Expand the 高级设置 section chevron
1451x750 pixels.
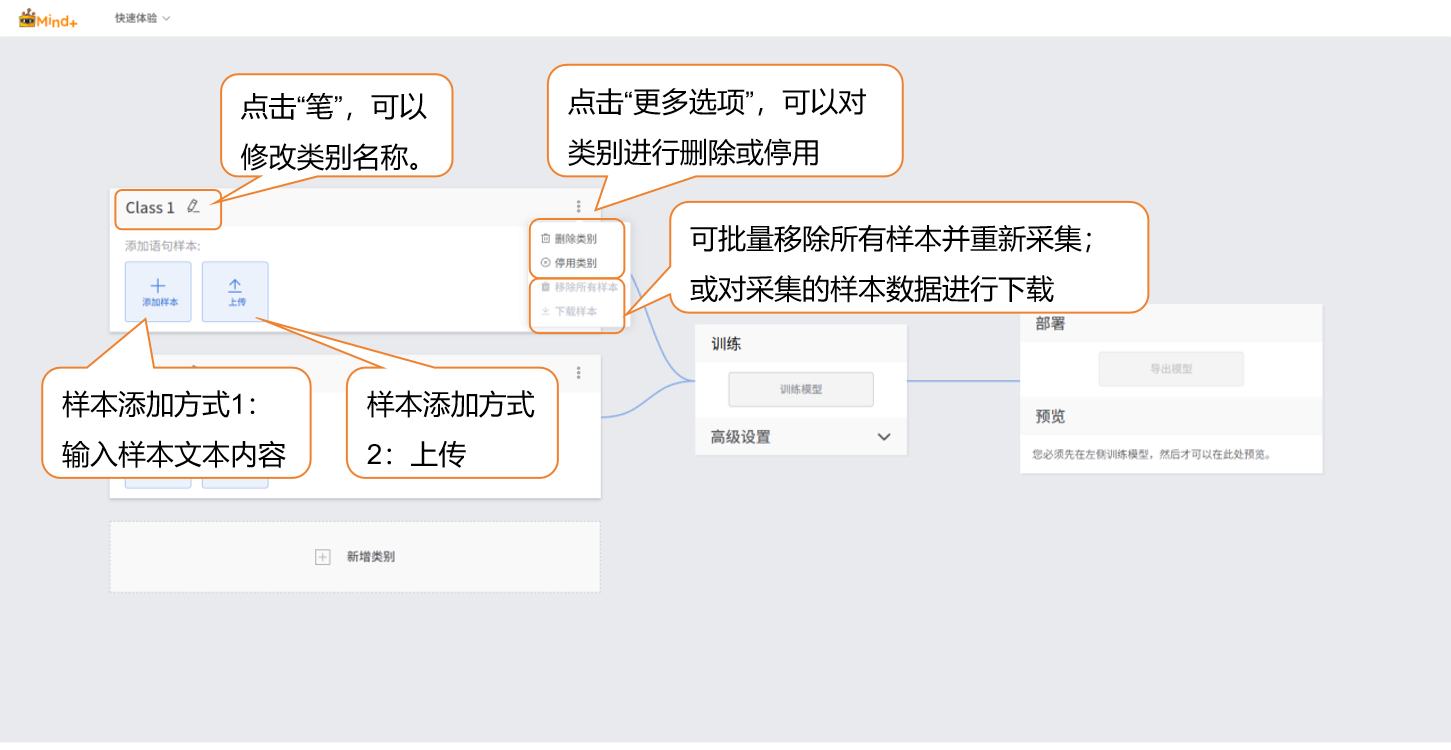pos(883,437)
